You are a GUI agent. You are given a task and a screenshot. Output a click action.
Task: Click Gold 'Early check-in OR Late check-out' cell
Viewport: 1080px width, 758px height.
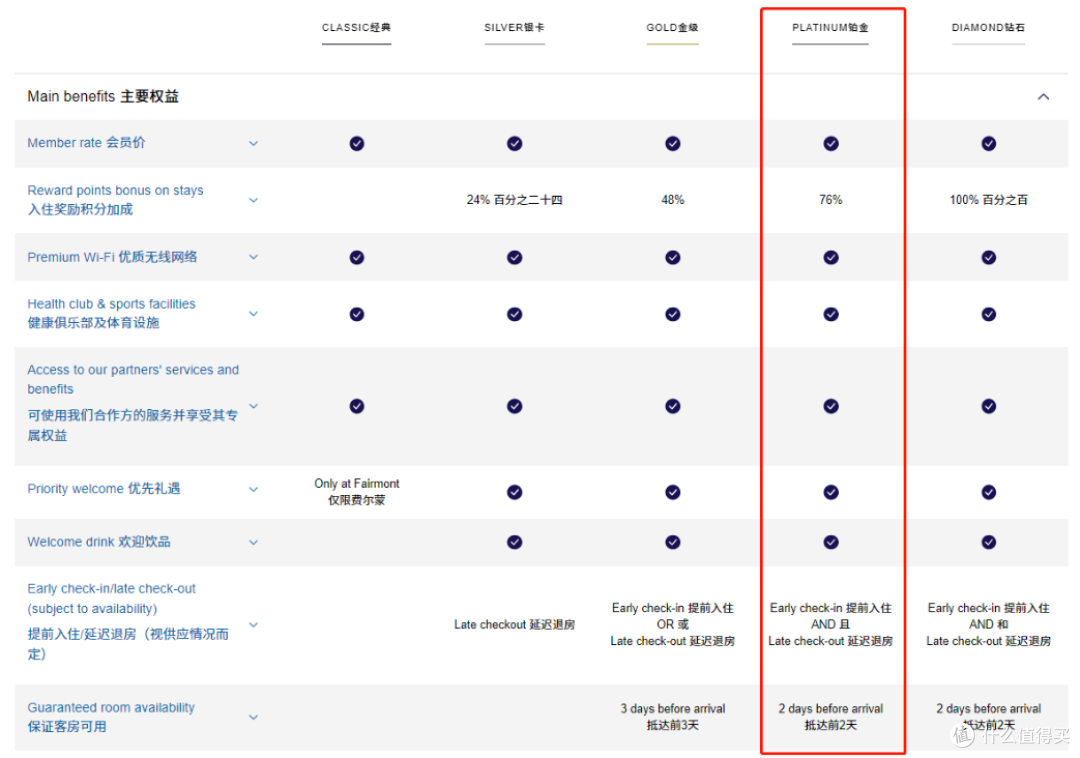point(673,624)
